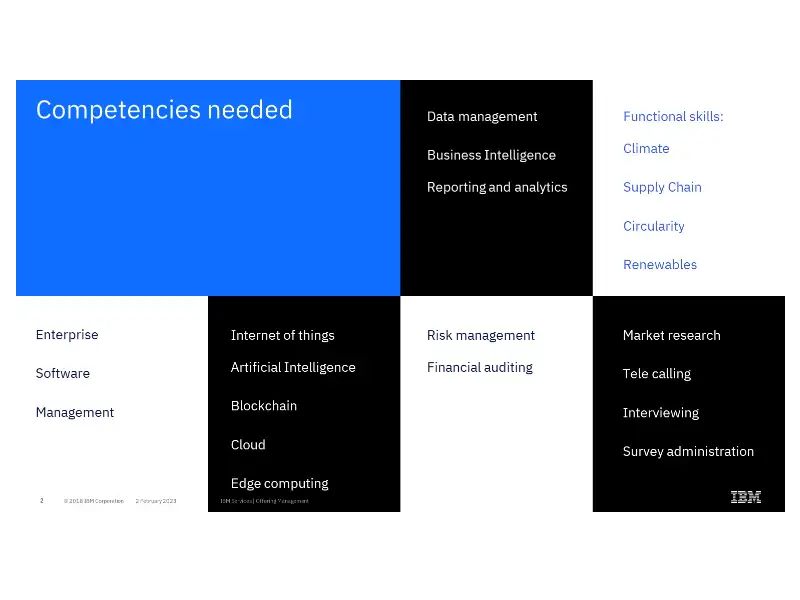The height and width of the screenshot is (600, 800).
Task: Select the Risk management label
Action: 479,335
